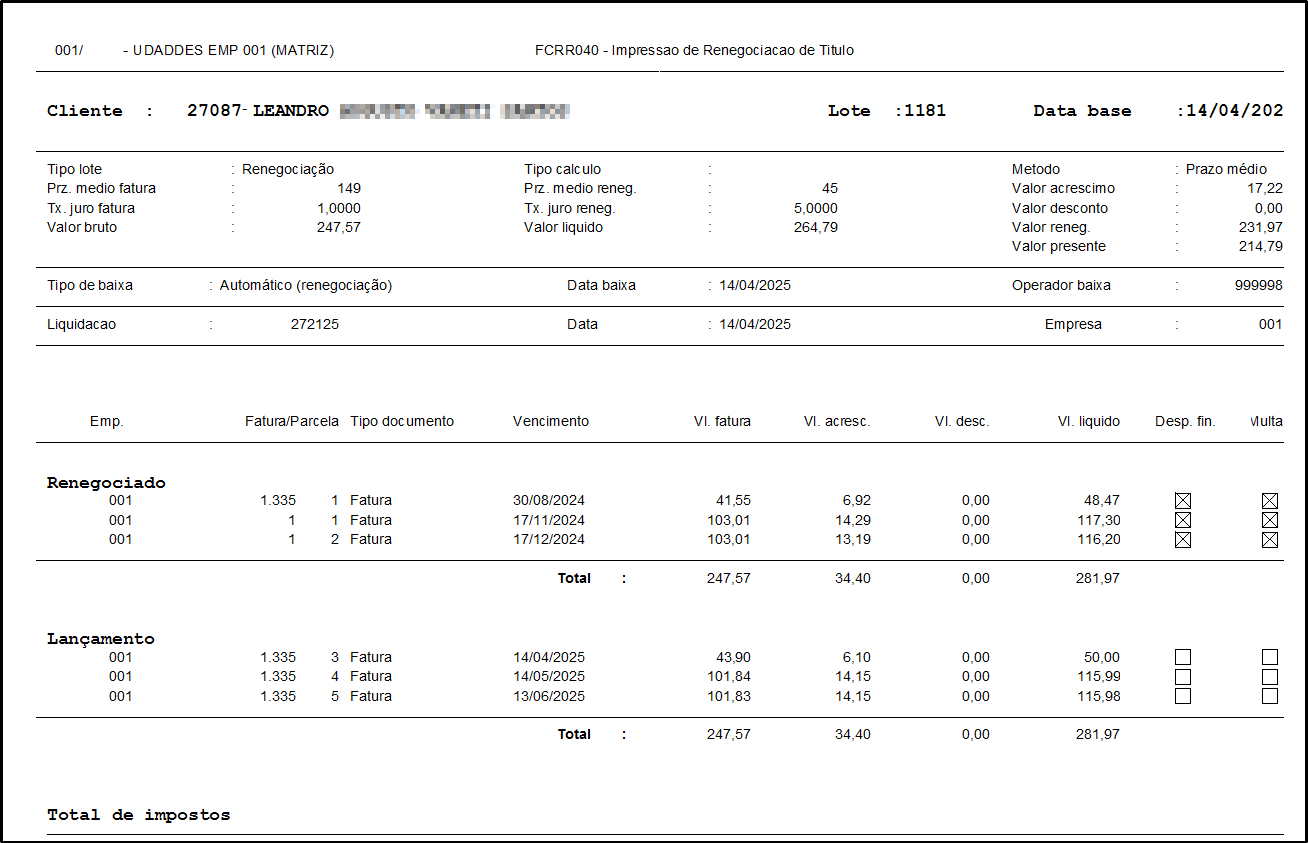Check Desp. fin. box on the 50,00 row
This screenshot has height=843, width=1308.
(x=1183, y=657)
